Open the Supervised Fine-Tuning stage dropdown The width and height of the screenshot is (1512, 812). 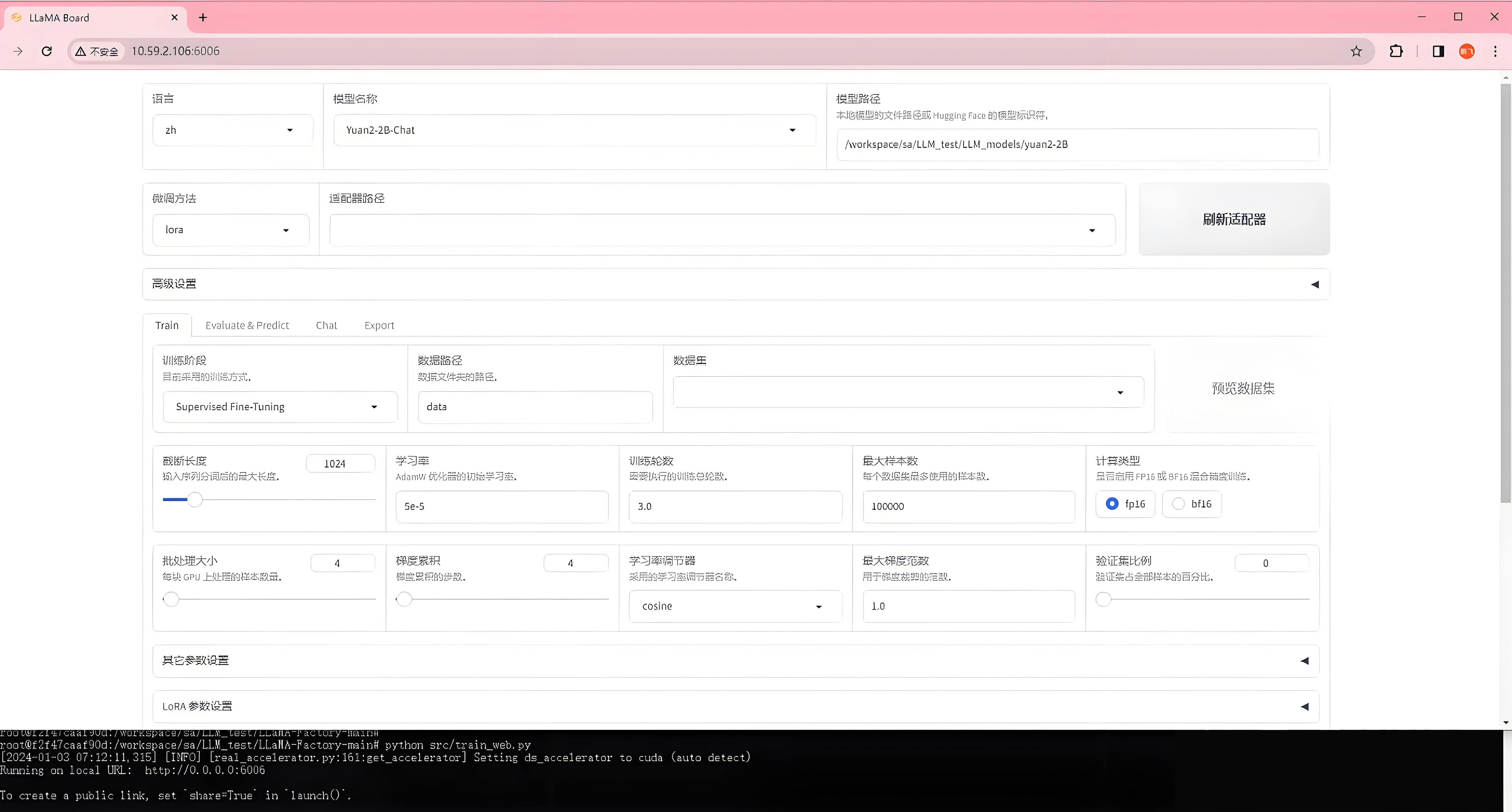pos(279,407)
